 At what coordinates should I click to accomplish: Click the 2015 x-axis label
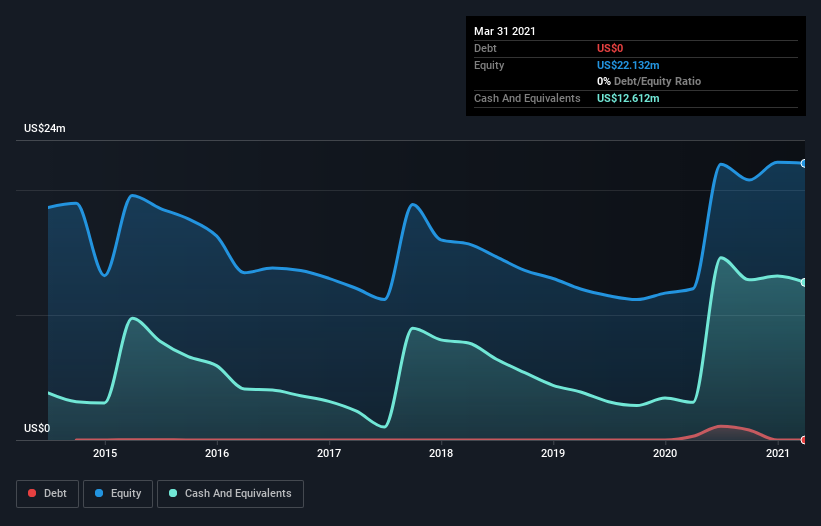105,453
